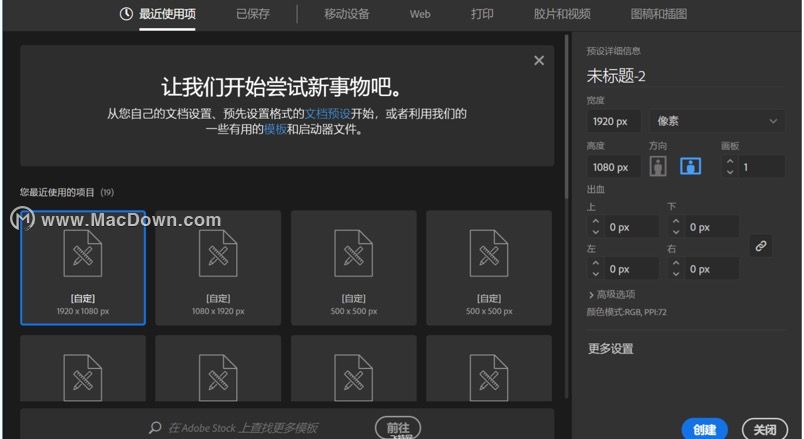Switch to the 已保存 tab
The height and width of the screenshot is (439, 804).
click(253, 14)
